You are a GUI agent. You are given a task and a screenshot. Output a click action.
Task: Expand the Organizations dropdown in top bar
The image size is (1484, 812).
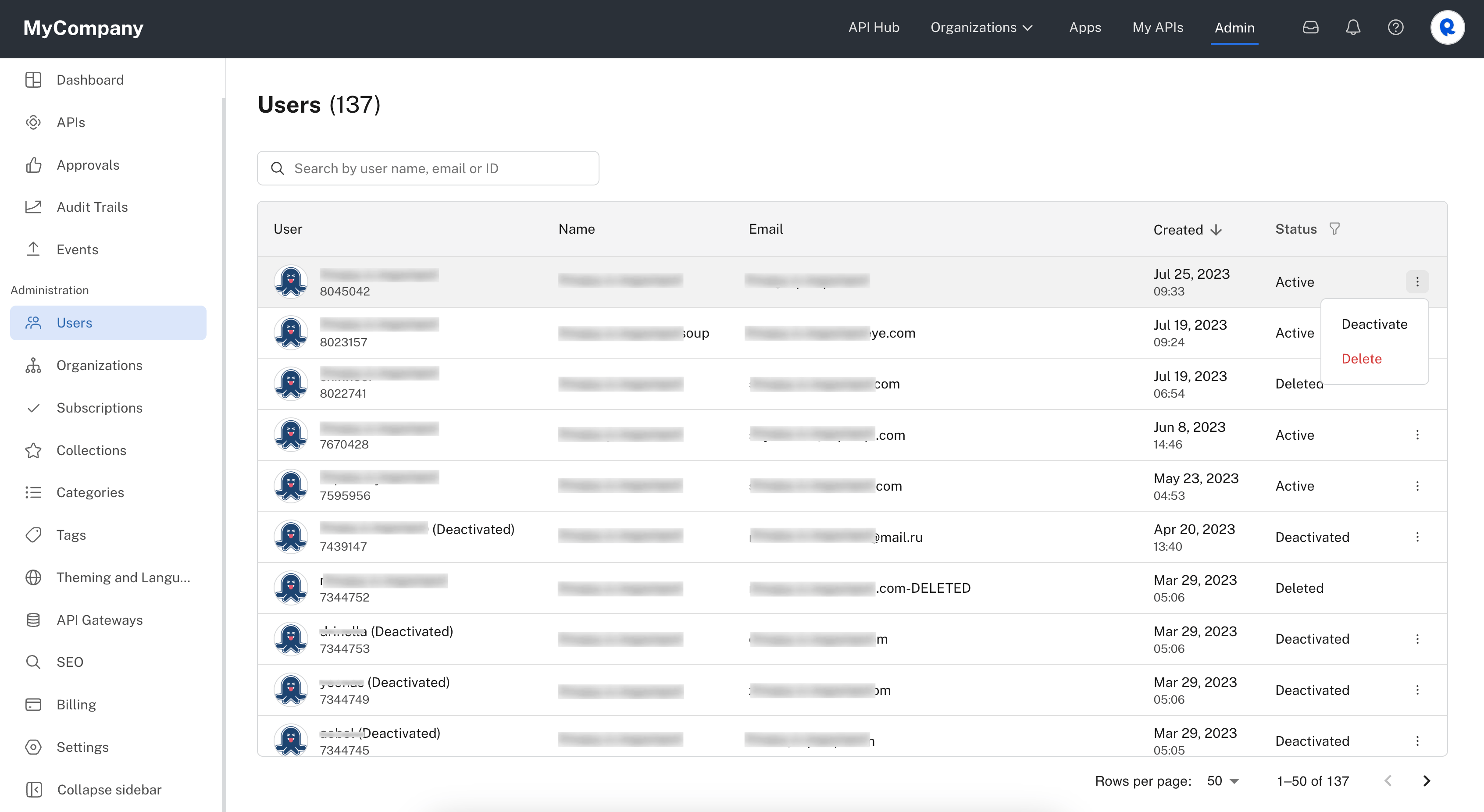coord(981,27)
